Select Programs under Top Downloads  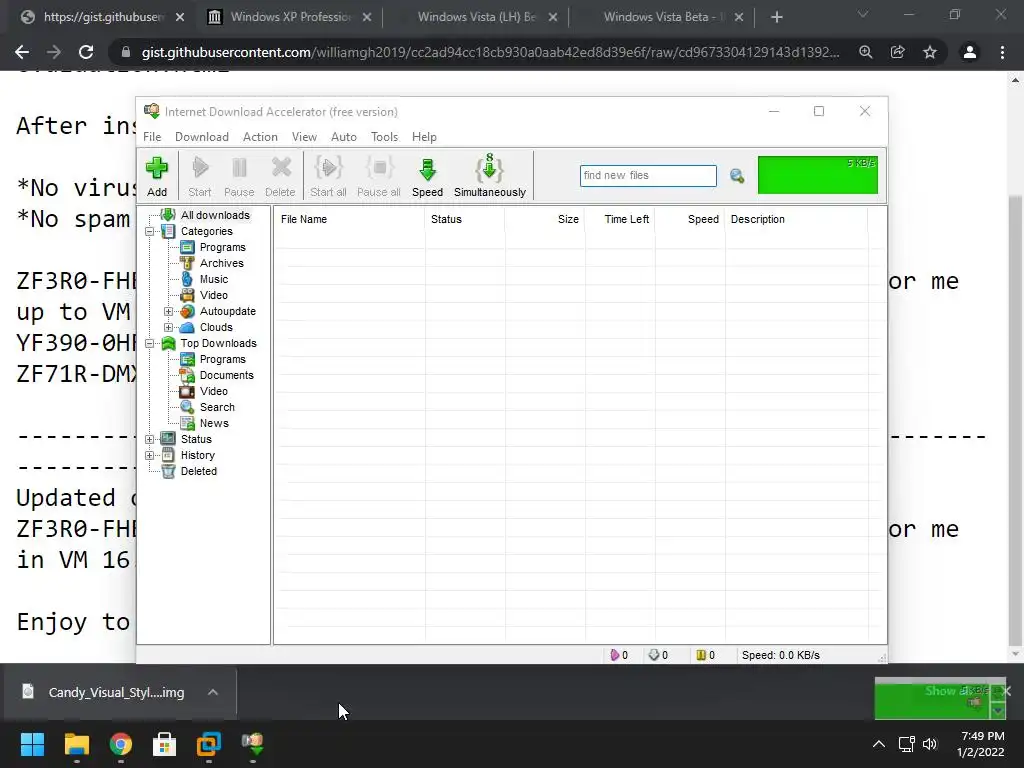[x=223, y=359]
